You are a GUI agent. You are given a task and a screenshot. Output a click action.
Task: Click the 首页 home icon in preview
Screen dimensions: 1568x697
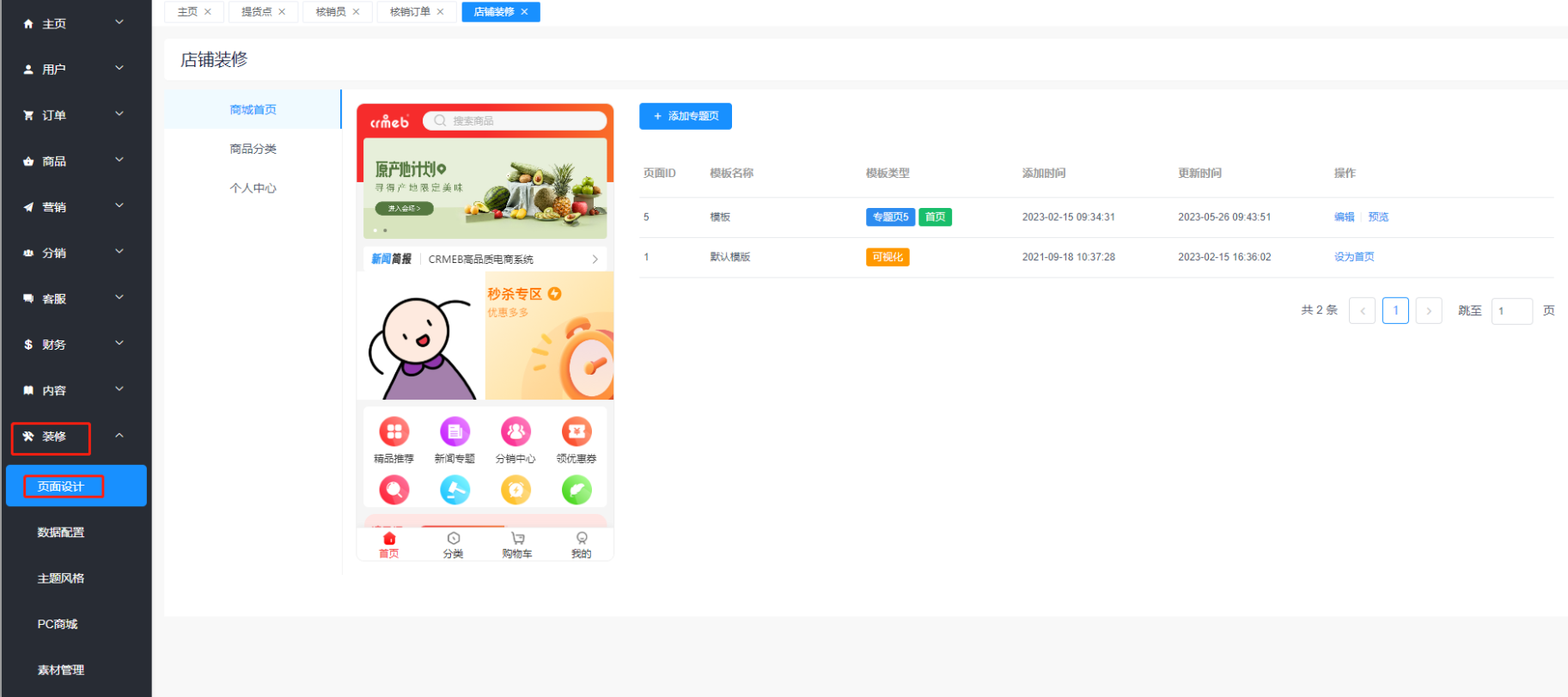pos(389,539)
